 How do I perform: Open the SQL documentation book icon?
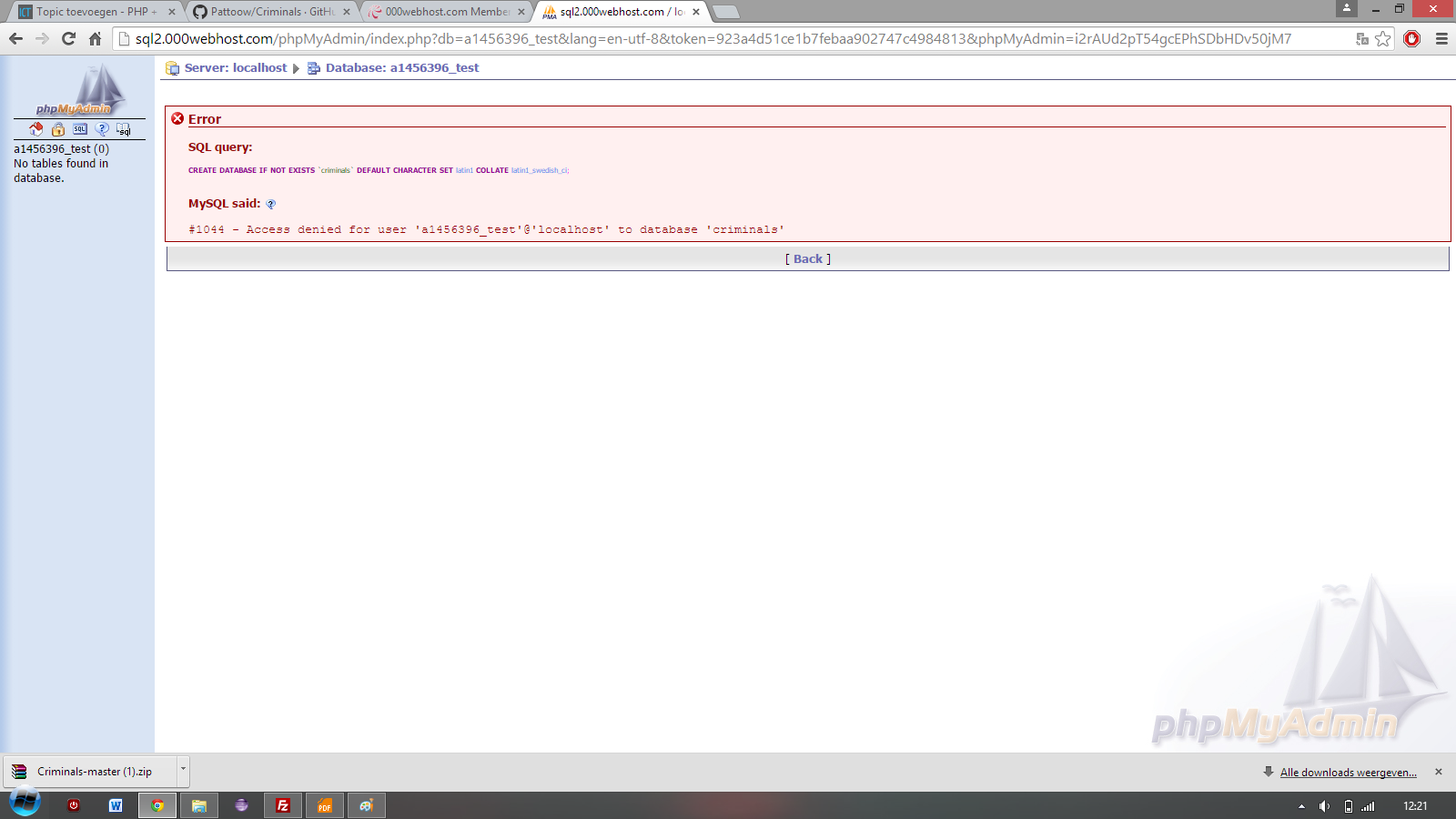point(123,129)
